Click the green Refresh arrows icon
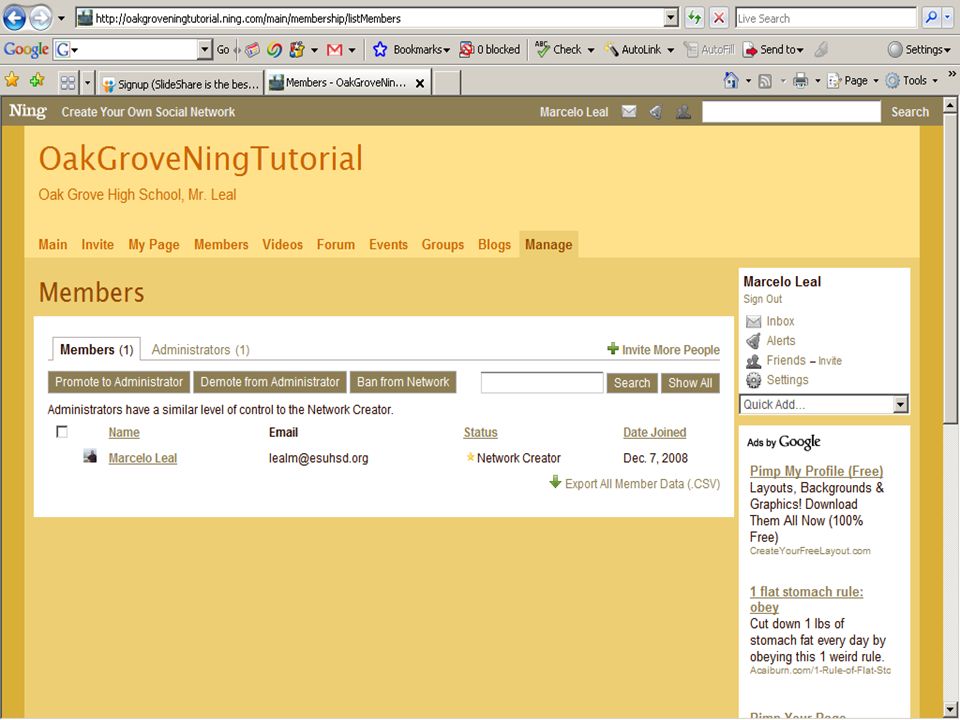This screenshot has height=720, width=960. pos(694,18)
